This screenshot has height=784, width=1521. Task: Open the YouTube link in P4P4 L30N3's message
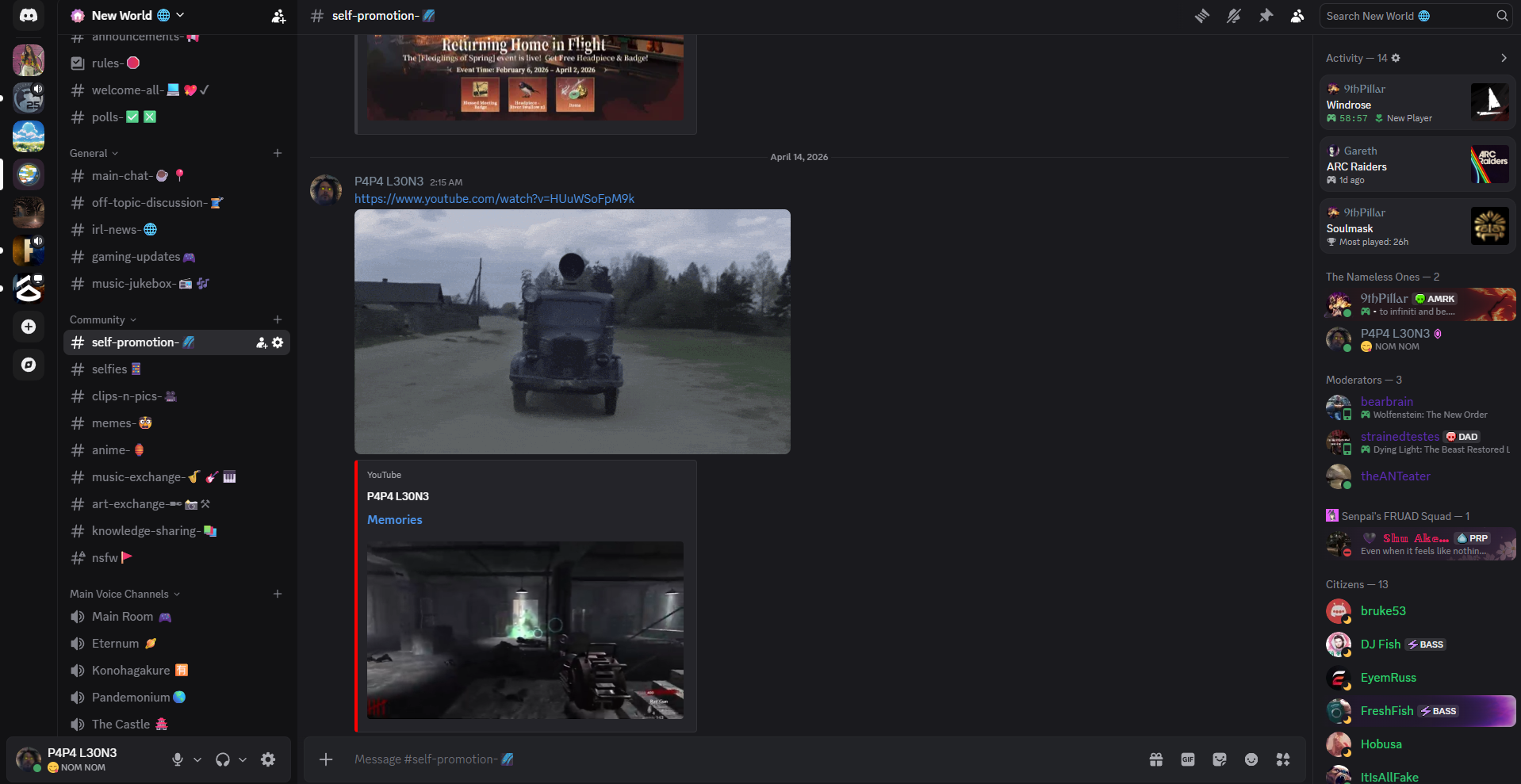(x=494, y=199)
